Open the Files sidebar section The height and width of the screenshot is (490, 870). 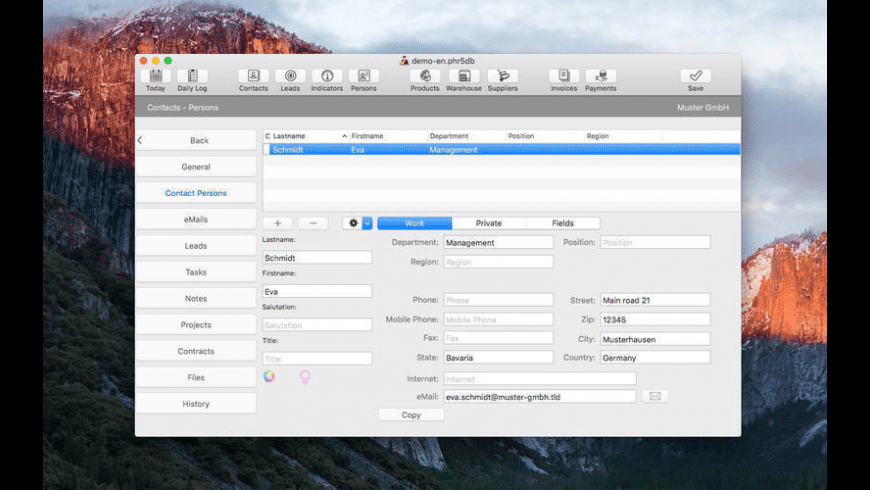click(196, 377)
